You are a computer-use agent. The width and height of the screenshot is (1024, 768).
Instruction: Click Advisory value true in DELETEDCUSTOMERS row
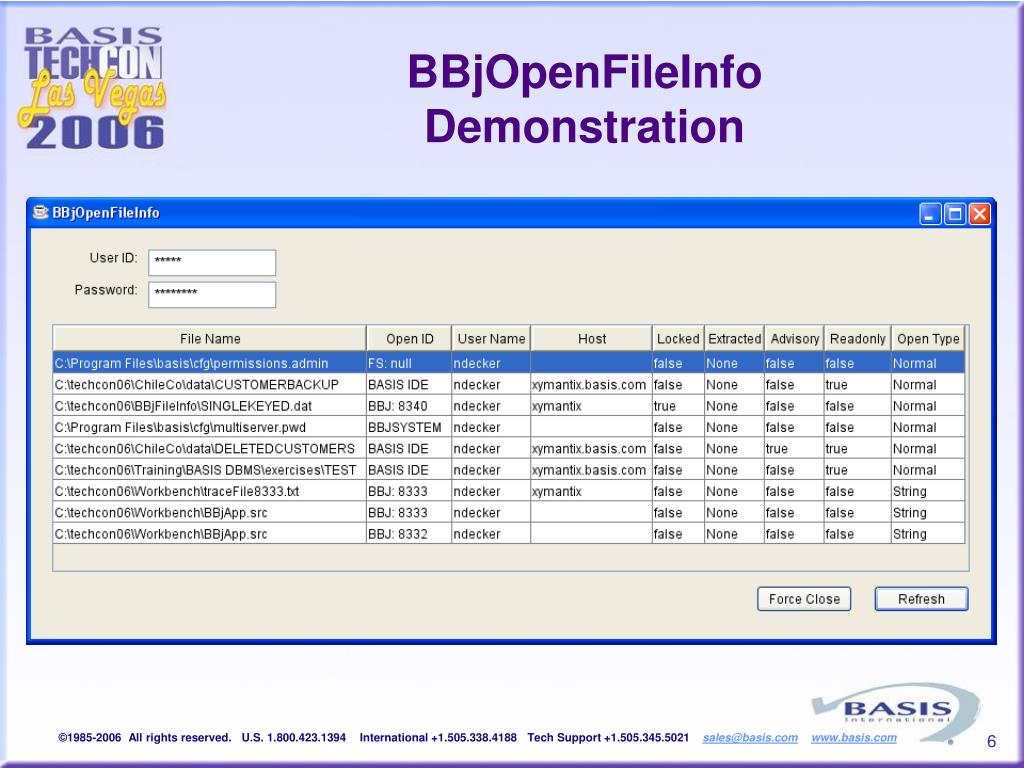(794, 449)
